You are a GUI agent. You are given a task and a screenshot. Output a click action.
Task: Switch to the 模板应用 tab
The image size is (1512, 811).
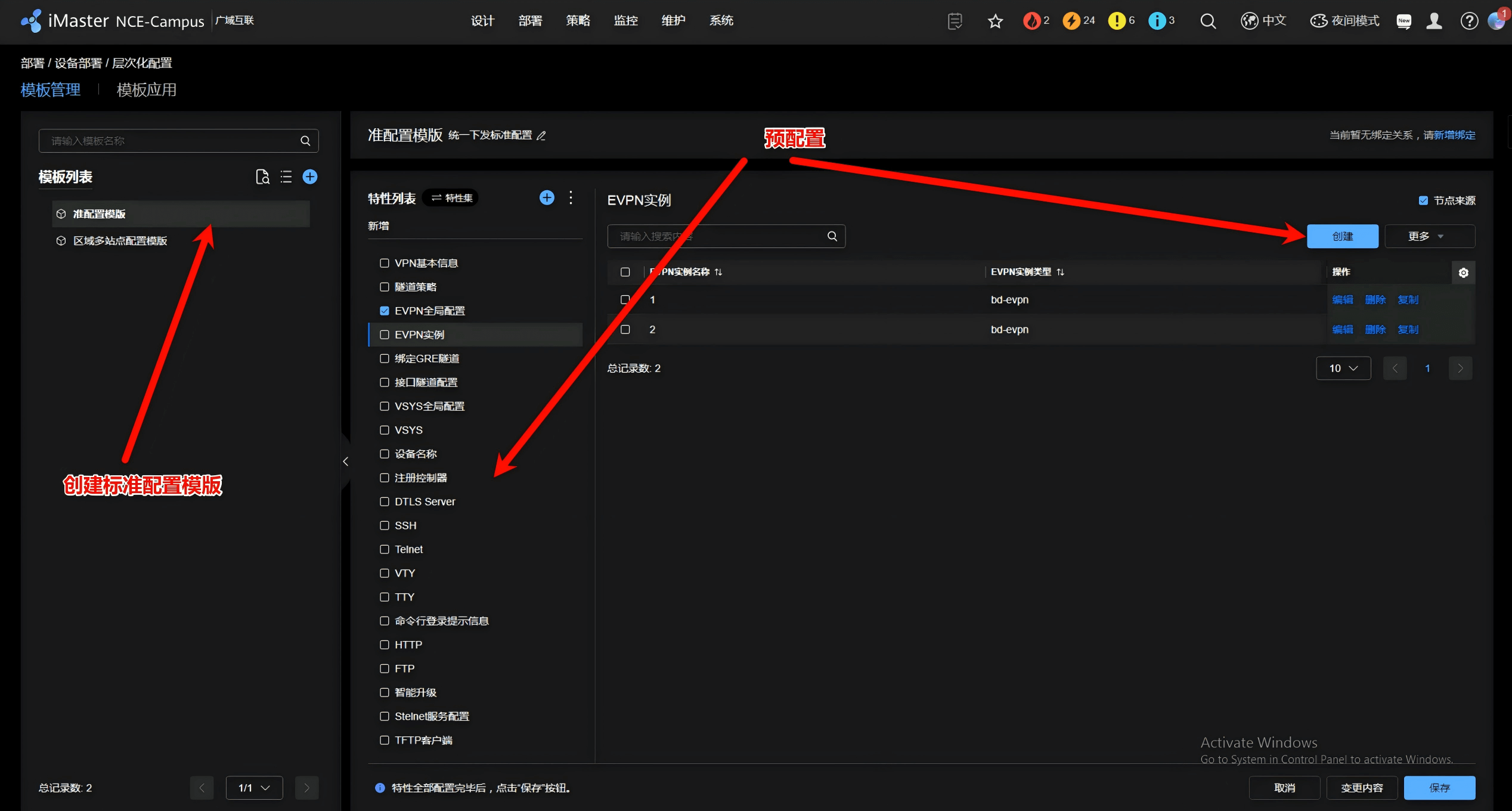(147, 90)
